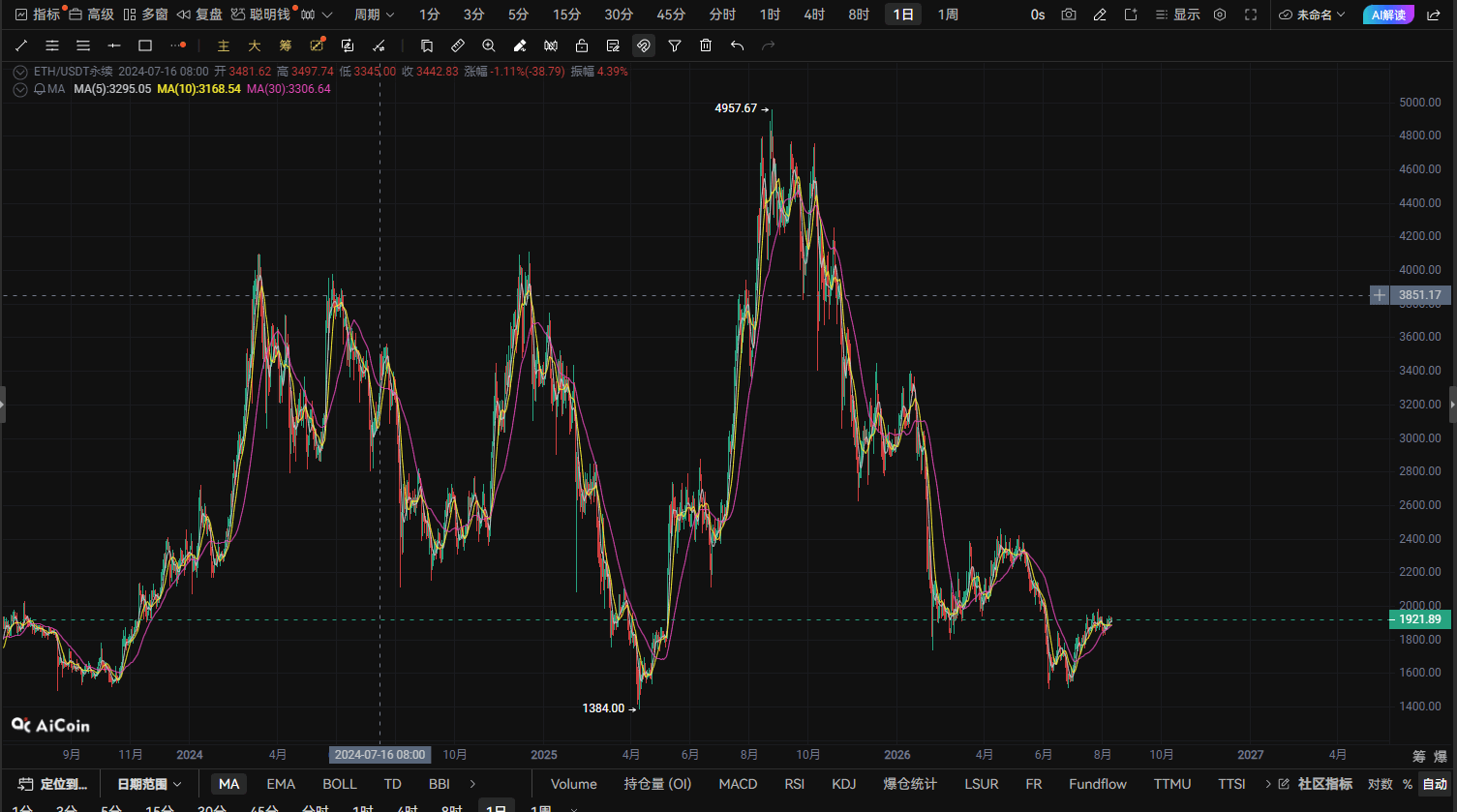Select the 1日 daily timeframe
Image resolution: width=1457 pixels, height=812 pixels.
coord(903,15)
